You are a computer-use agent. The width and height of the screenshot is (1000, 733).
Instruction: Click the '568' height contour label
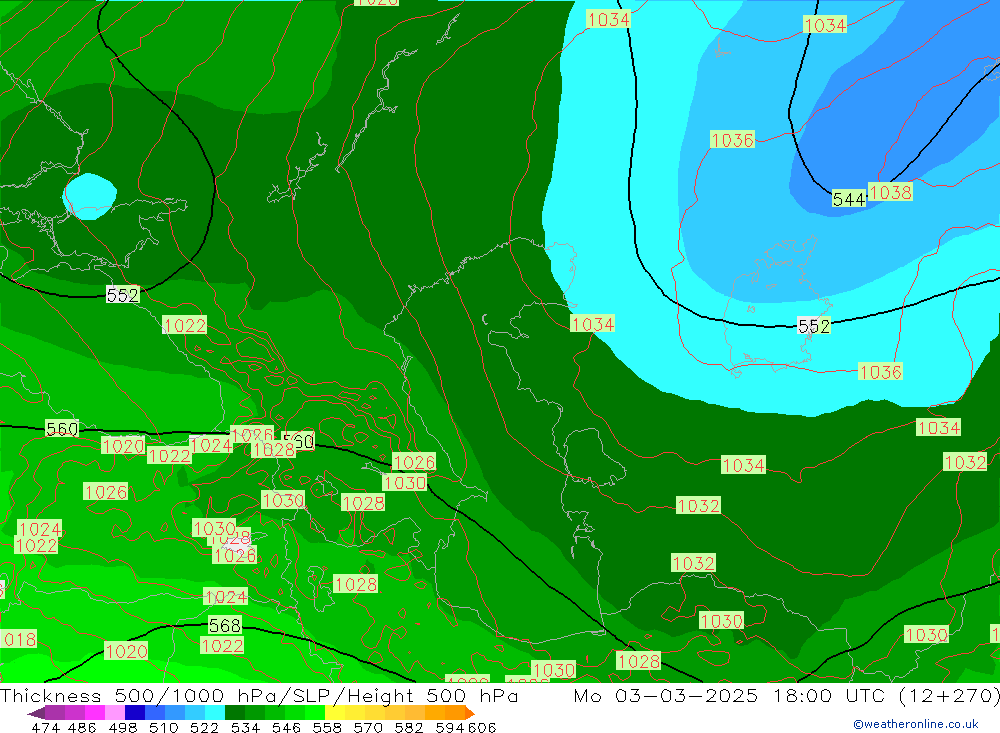pyautogui.click(x=225, y=625)
